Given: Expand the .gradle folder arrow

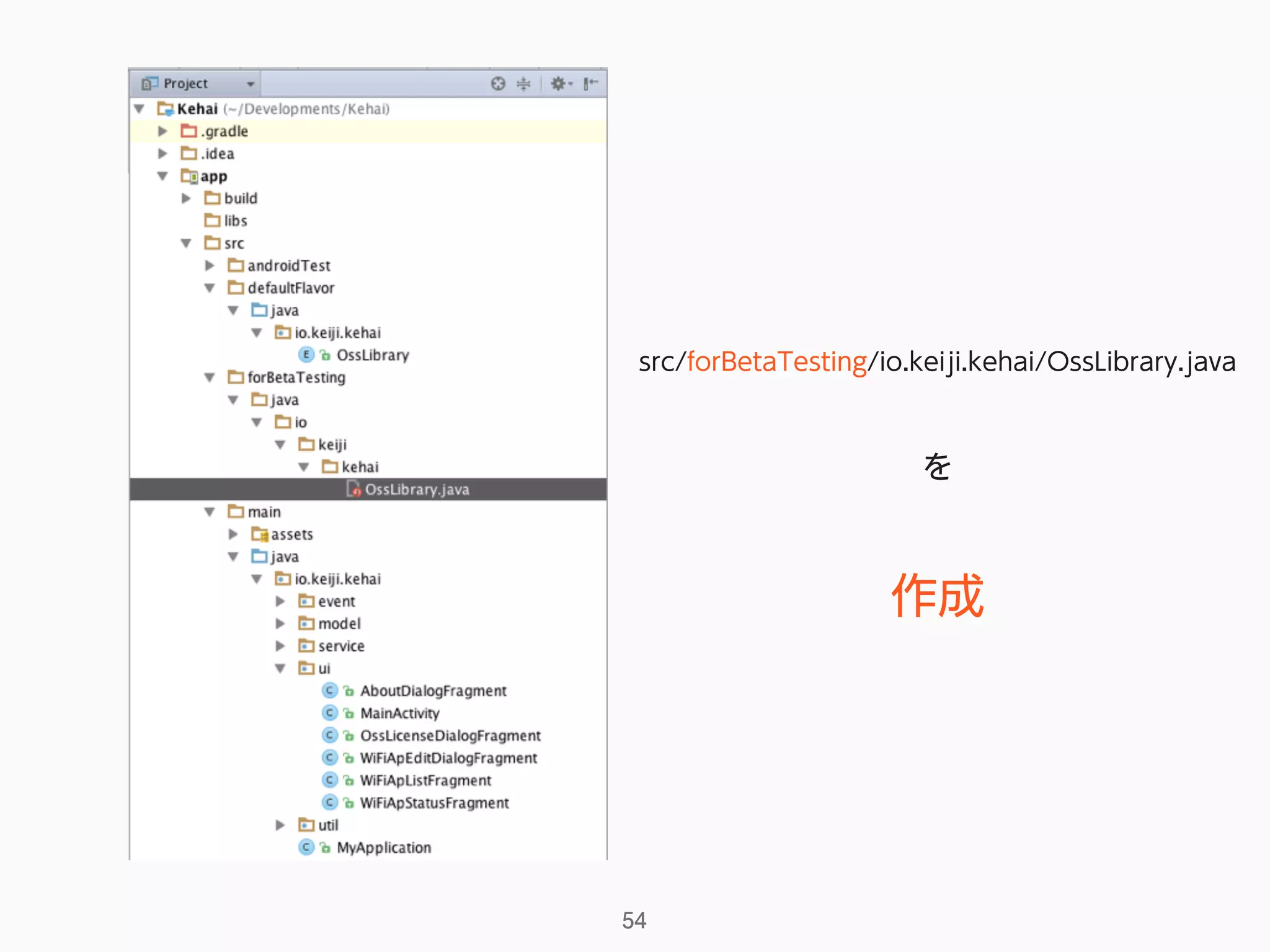Looking at the screenshot, I should coord(163,131).
